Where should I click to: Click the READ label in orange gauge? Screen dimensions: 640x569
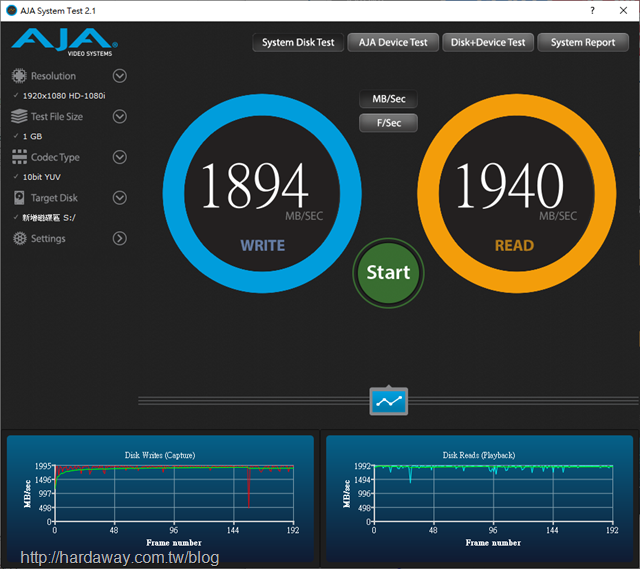[514, 245]
